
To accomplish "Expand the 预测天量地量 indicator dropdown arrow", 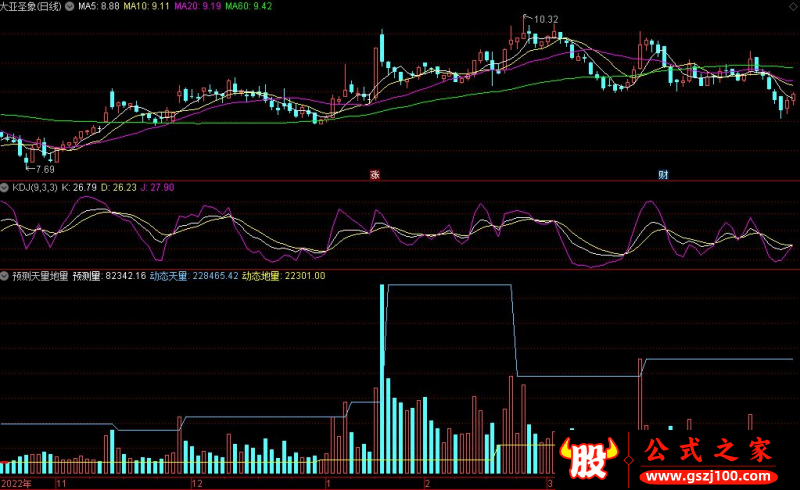I will [5, 275].
